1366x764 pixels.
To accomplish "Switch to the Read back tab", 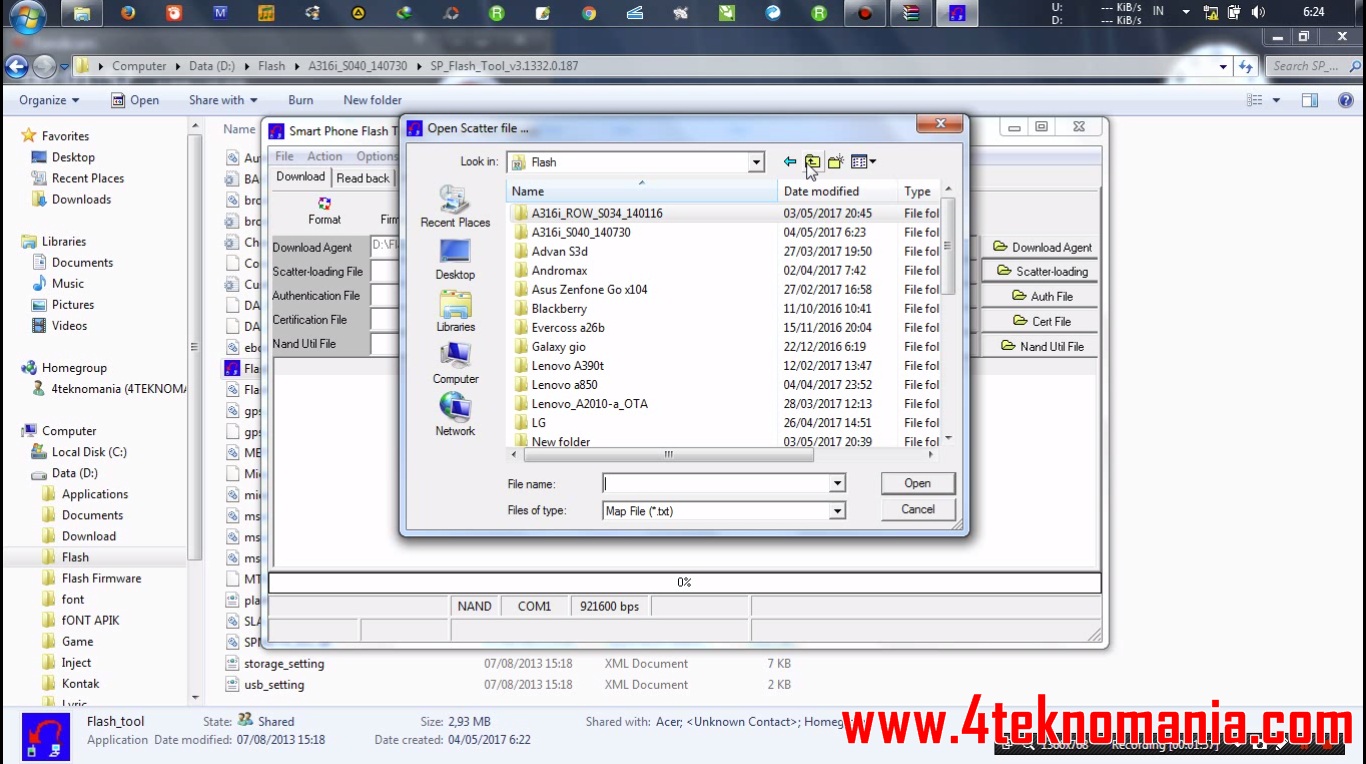I will [363, 178].
